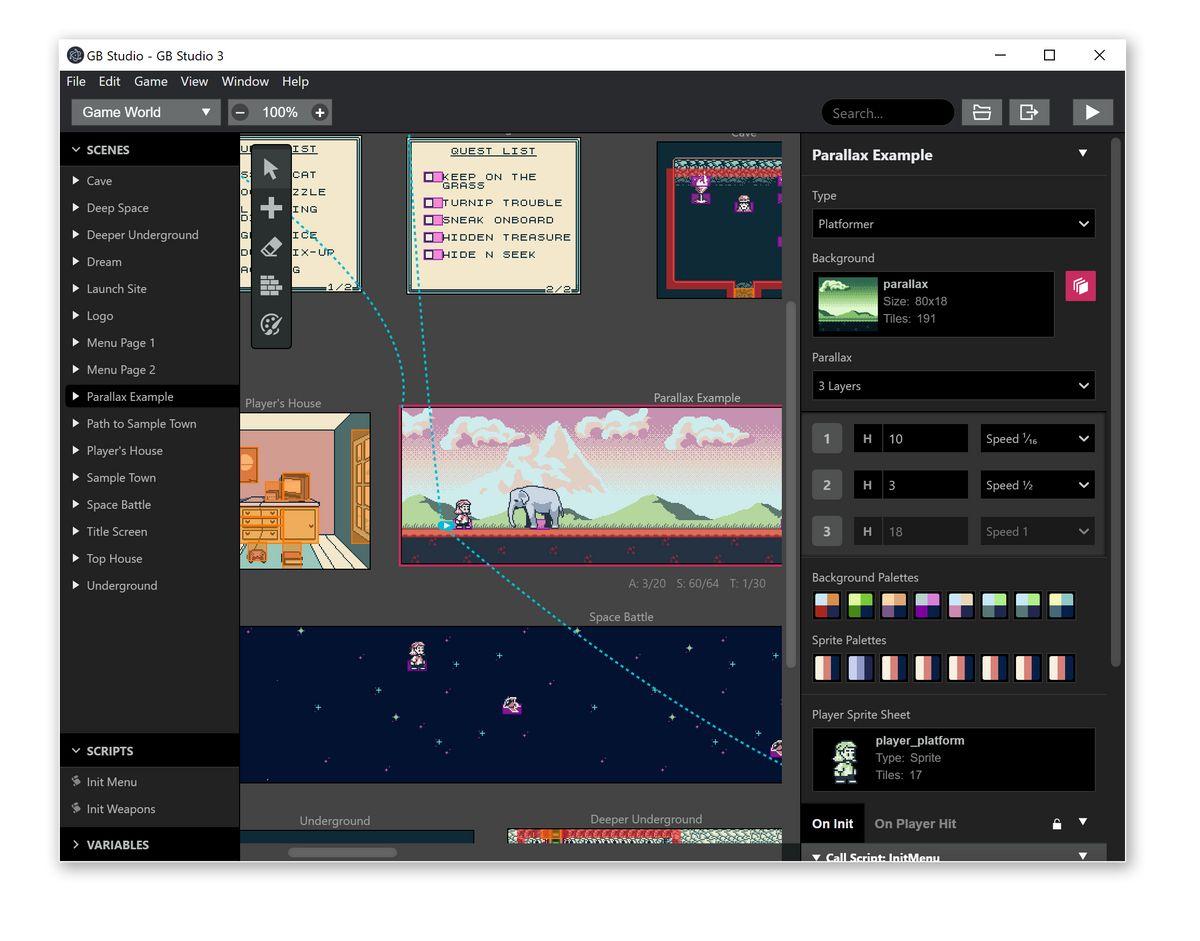This screenshot has height=941, width=1200.
Task: Click the first background palette swatch
Action: point(827,606)
